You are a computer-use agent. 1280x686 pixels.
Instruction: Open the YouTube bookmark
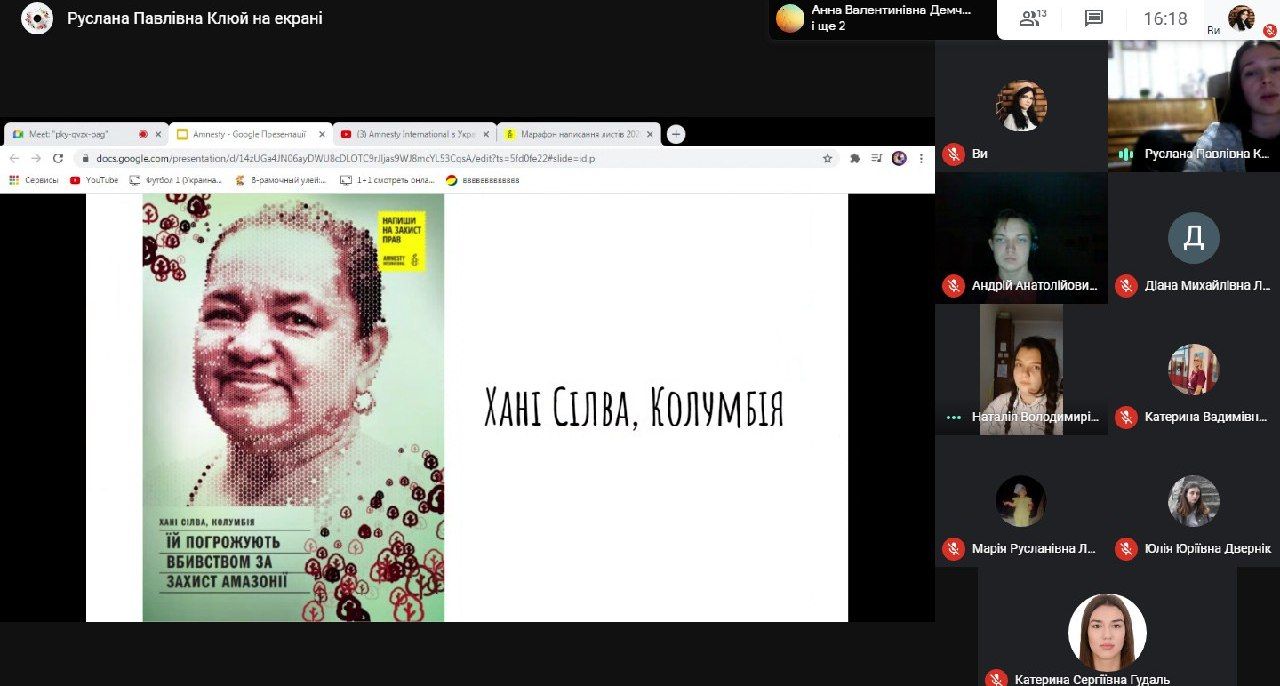tap(95, 180)
